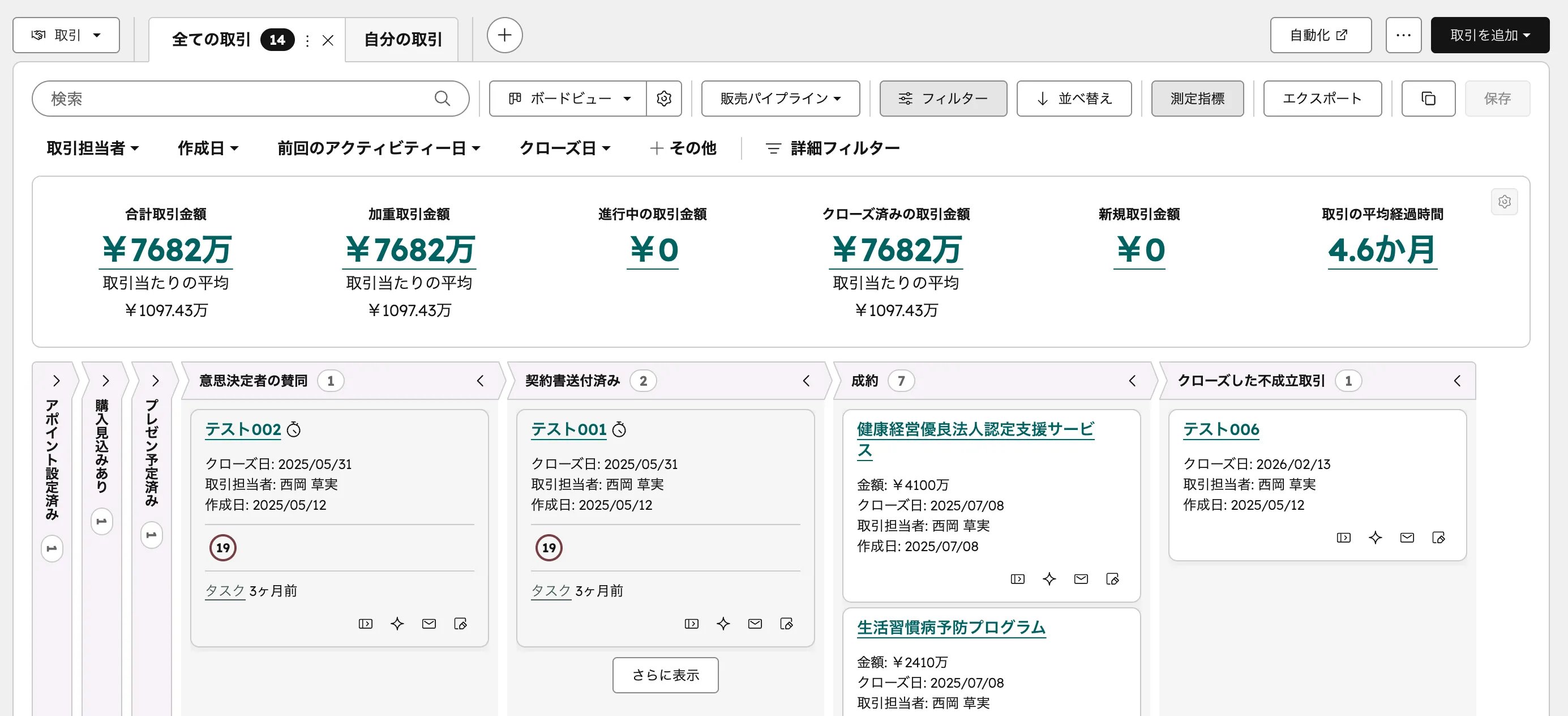
Task: Collapse the 成約 column with its chevron
Action: (x=1132, y=380)
